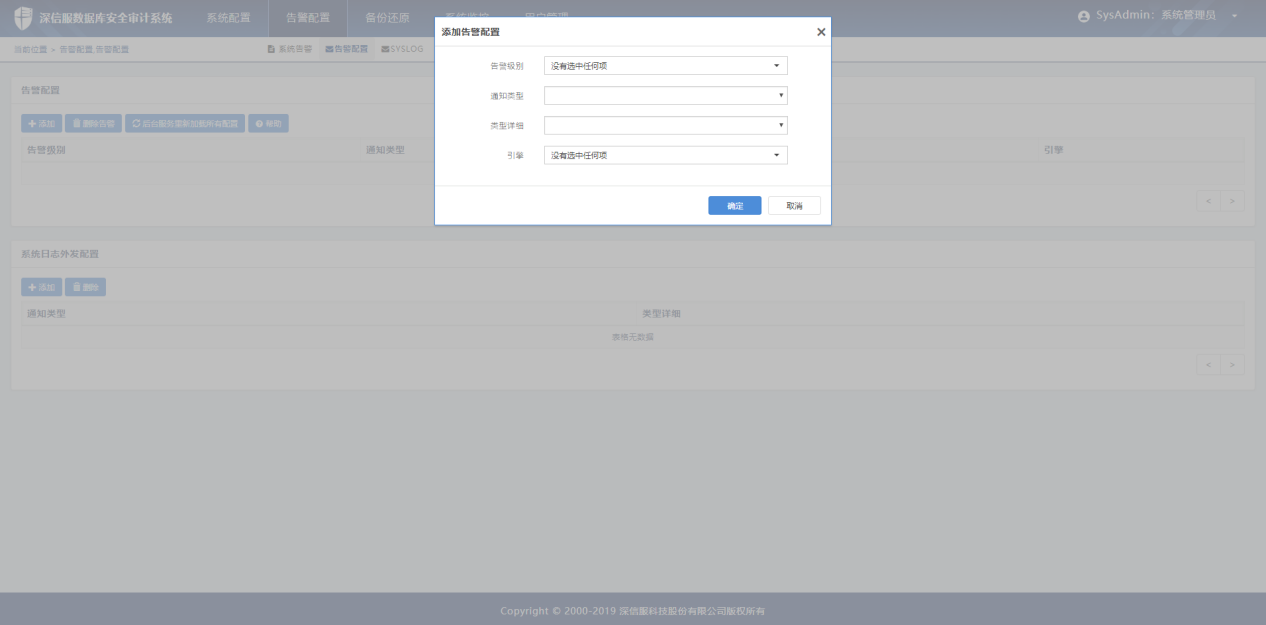Expand the 通知类型 dropdown
1266x625 pixels.
coord(665,96)
